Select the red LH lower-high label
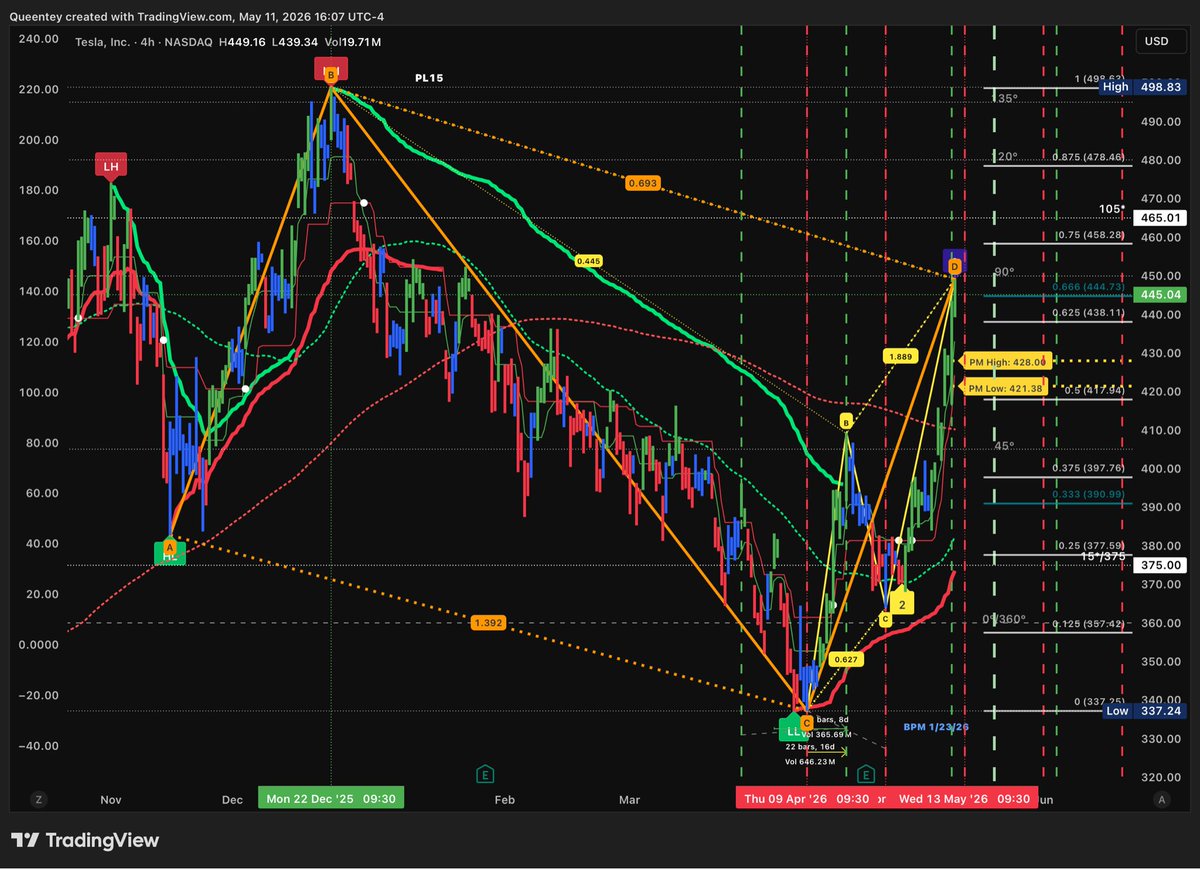 (111, 165)
